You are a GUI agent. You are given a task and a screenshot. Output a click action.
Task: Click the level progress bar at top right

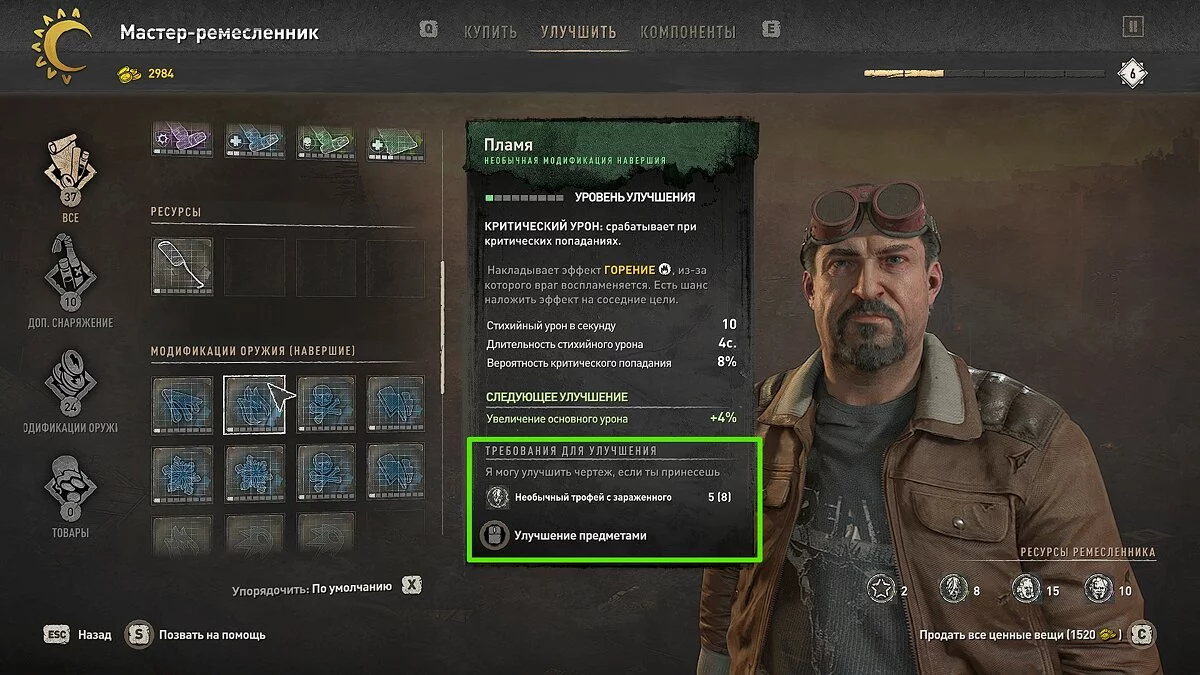pyautogui.click(x=988, y=73)
